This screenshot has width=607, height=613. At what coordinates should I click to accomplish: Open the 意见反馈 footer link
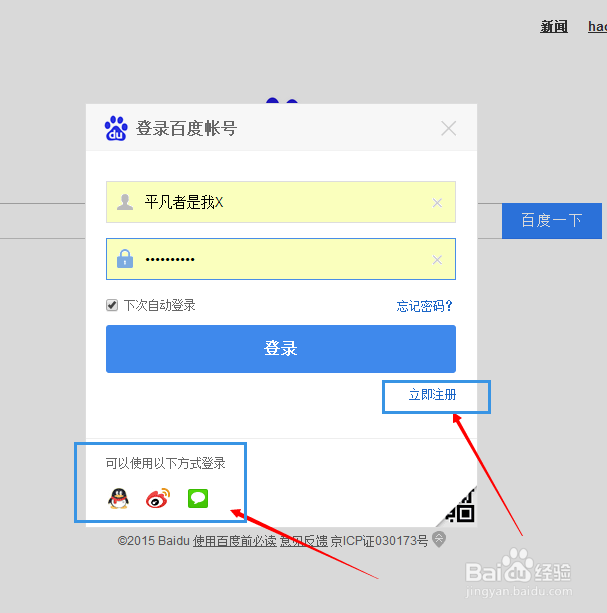pos(304,541)
